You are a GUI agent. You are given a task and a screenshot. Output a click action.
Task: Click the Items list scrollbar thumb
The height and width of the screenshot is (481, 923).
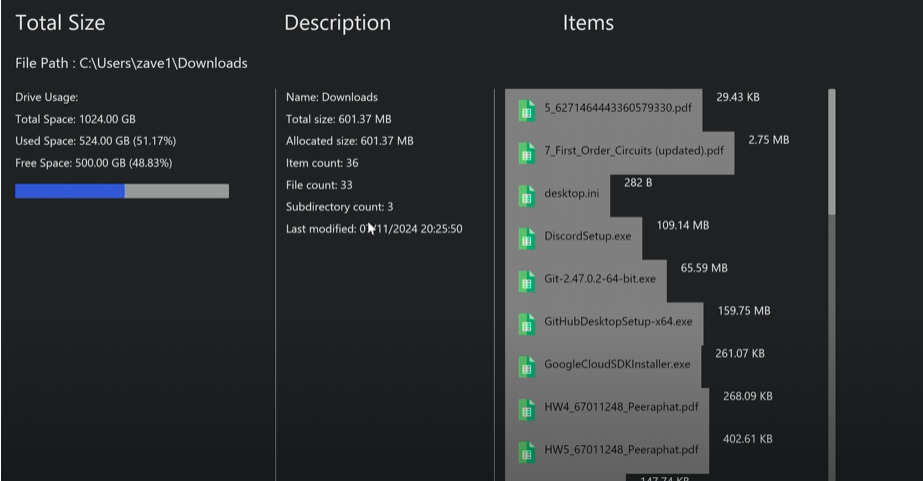pos(832,152)
